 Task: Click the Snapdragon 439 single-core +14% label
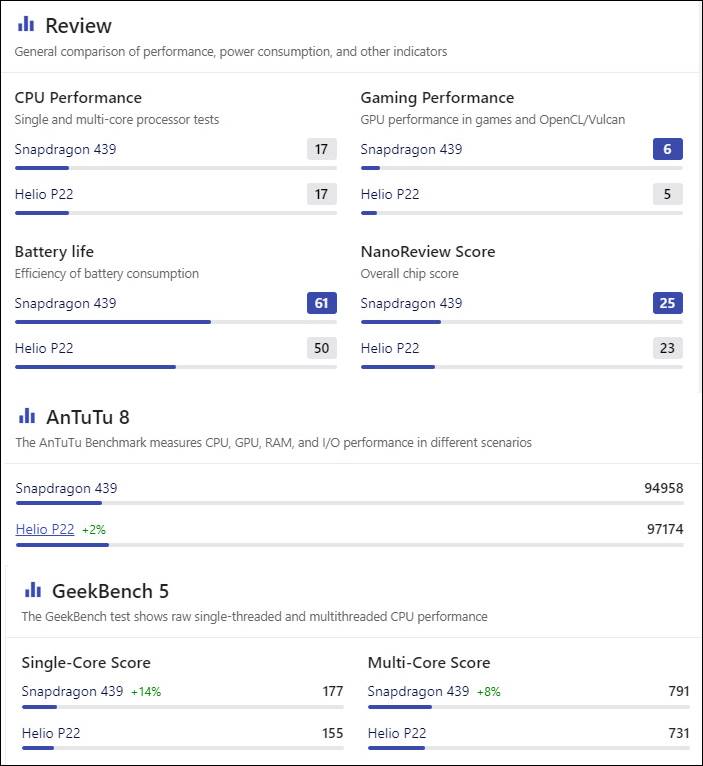[x=146, y=692]
